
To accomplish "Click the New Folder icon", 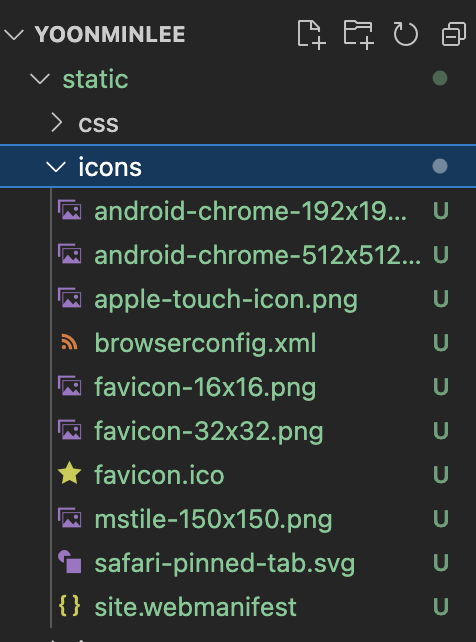I will (x=359, y=34).
